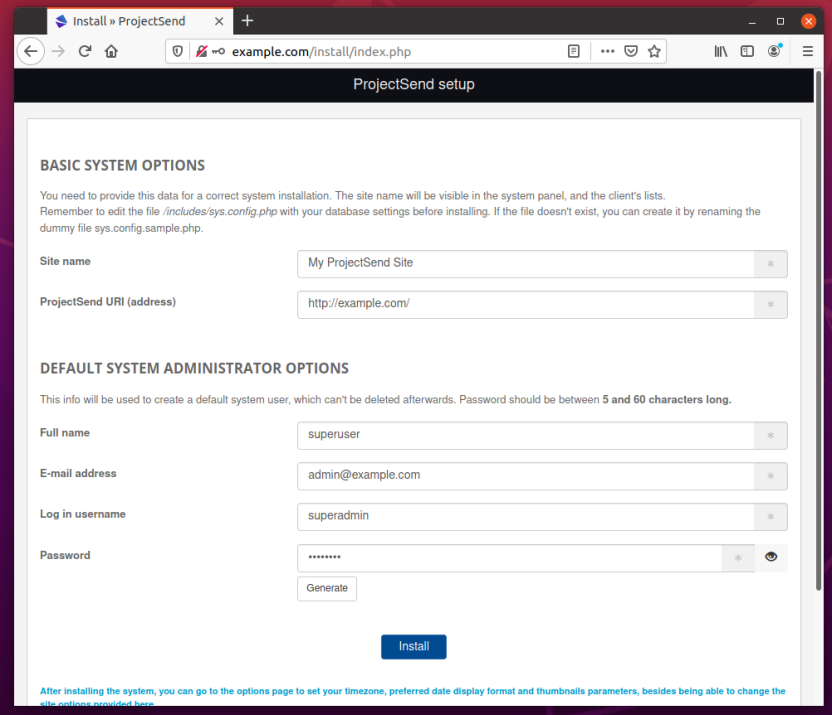Reload the page with the refresh icon
Image resolution: width=832 pixels, height=715 pixels.
pos(85,52)
